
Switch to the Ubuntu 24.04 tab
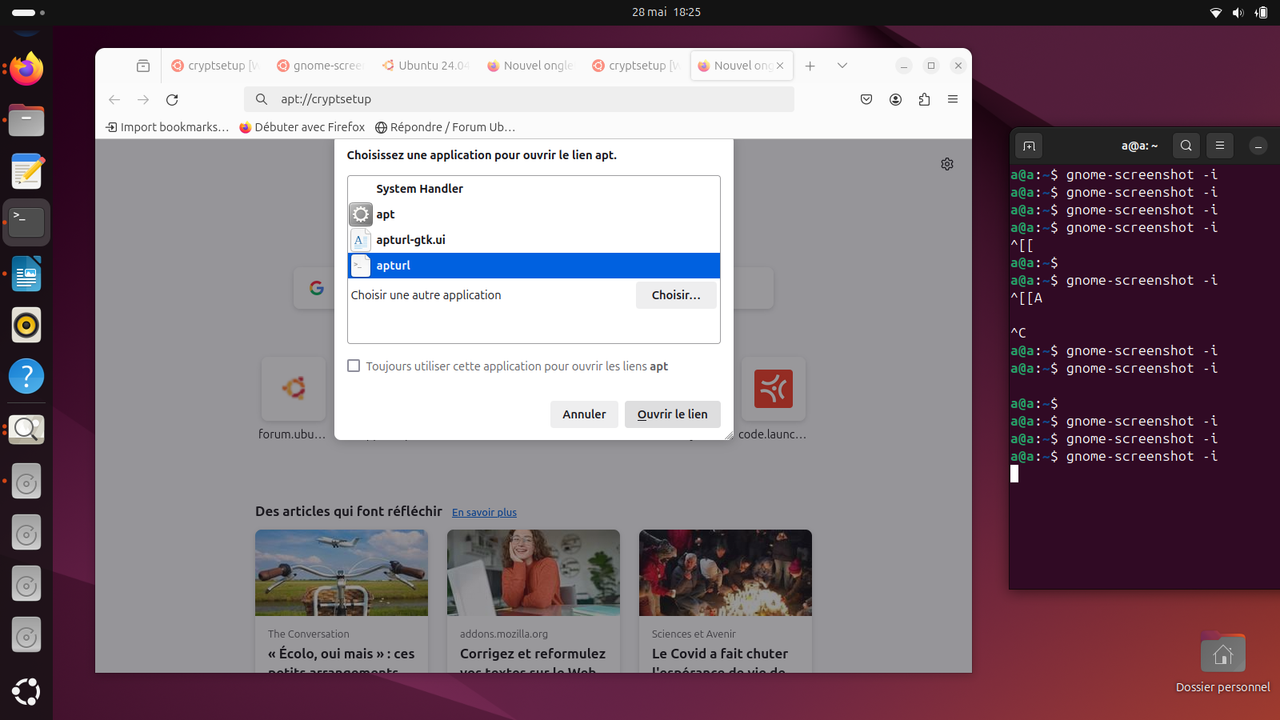(x=425, y=66)
